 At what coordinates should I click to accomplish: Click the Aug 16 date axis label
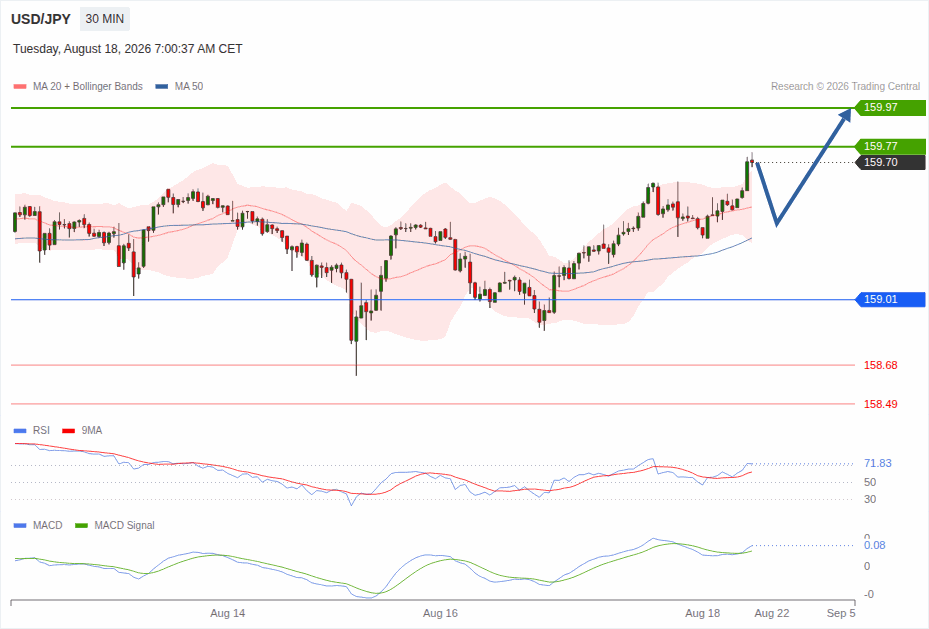440,613
